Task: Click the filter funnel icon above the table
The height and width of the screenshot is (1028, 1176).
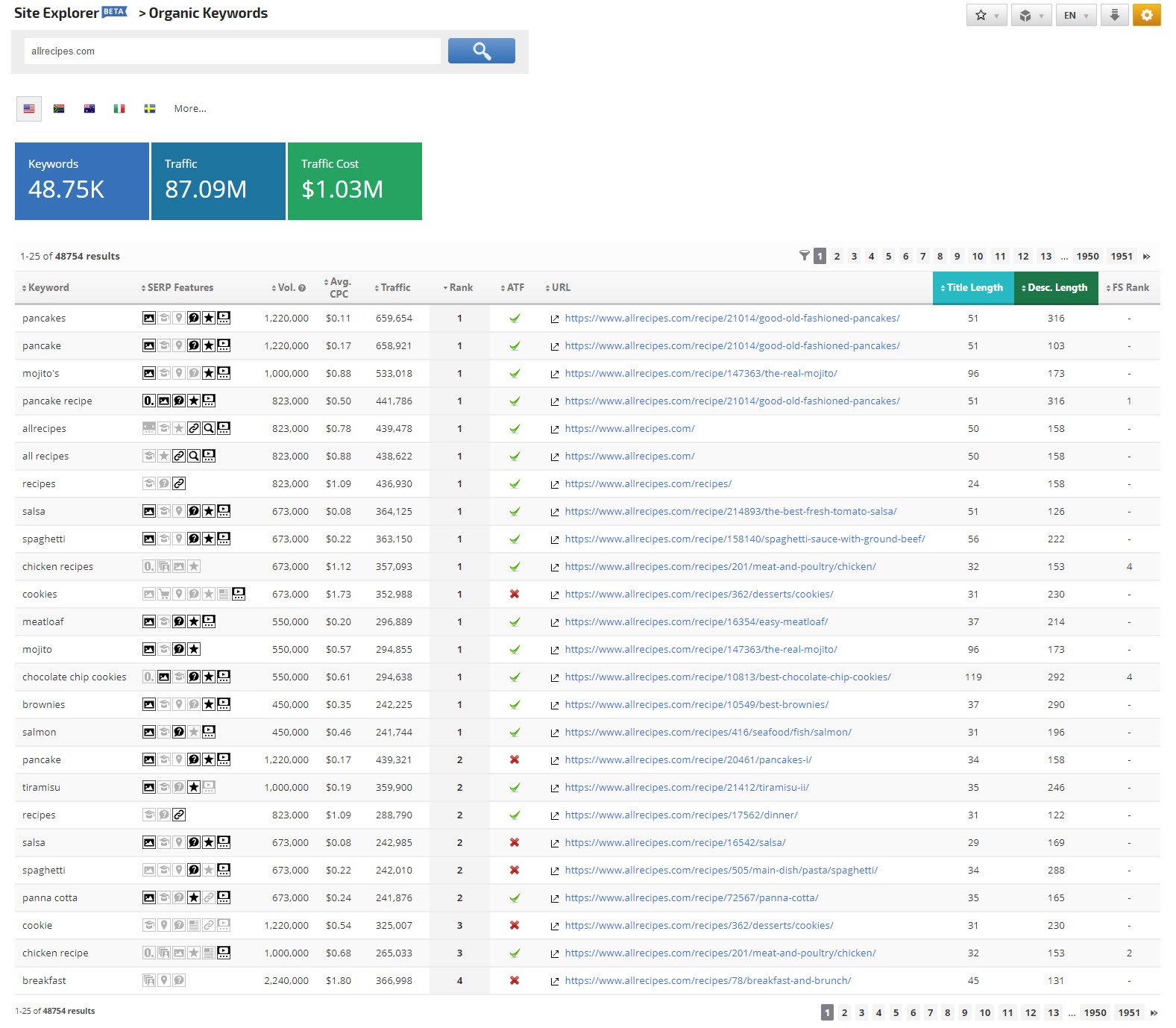Action: click(804, 256)
